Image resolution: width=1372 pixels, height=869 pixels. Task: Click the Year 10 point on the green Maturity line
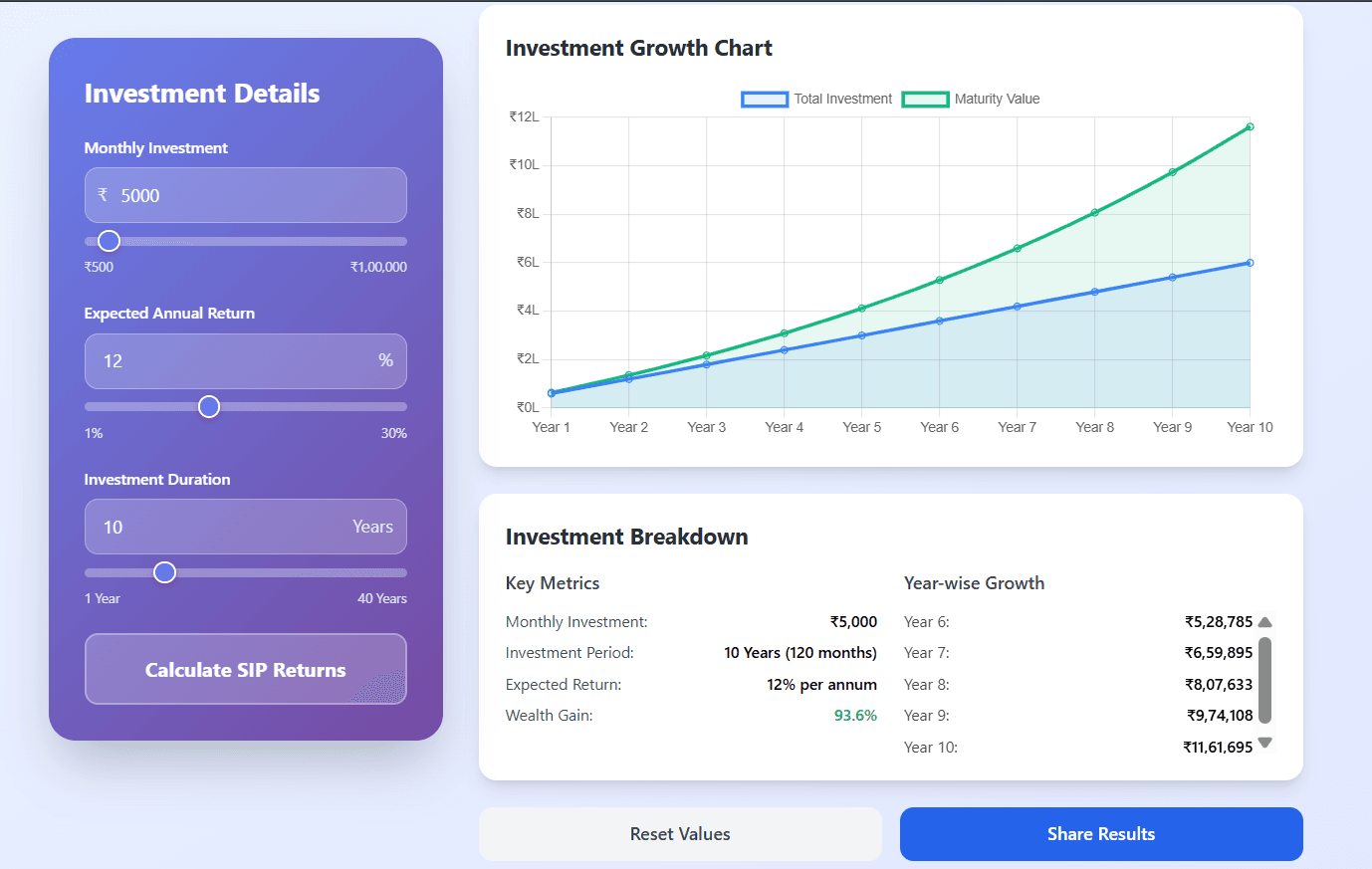tap(1250, 126)
